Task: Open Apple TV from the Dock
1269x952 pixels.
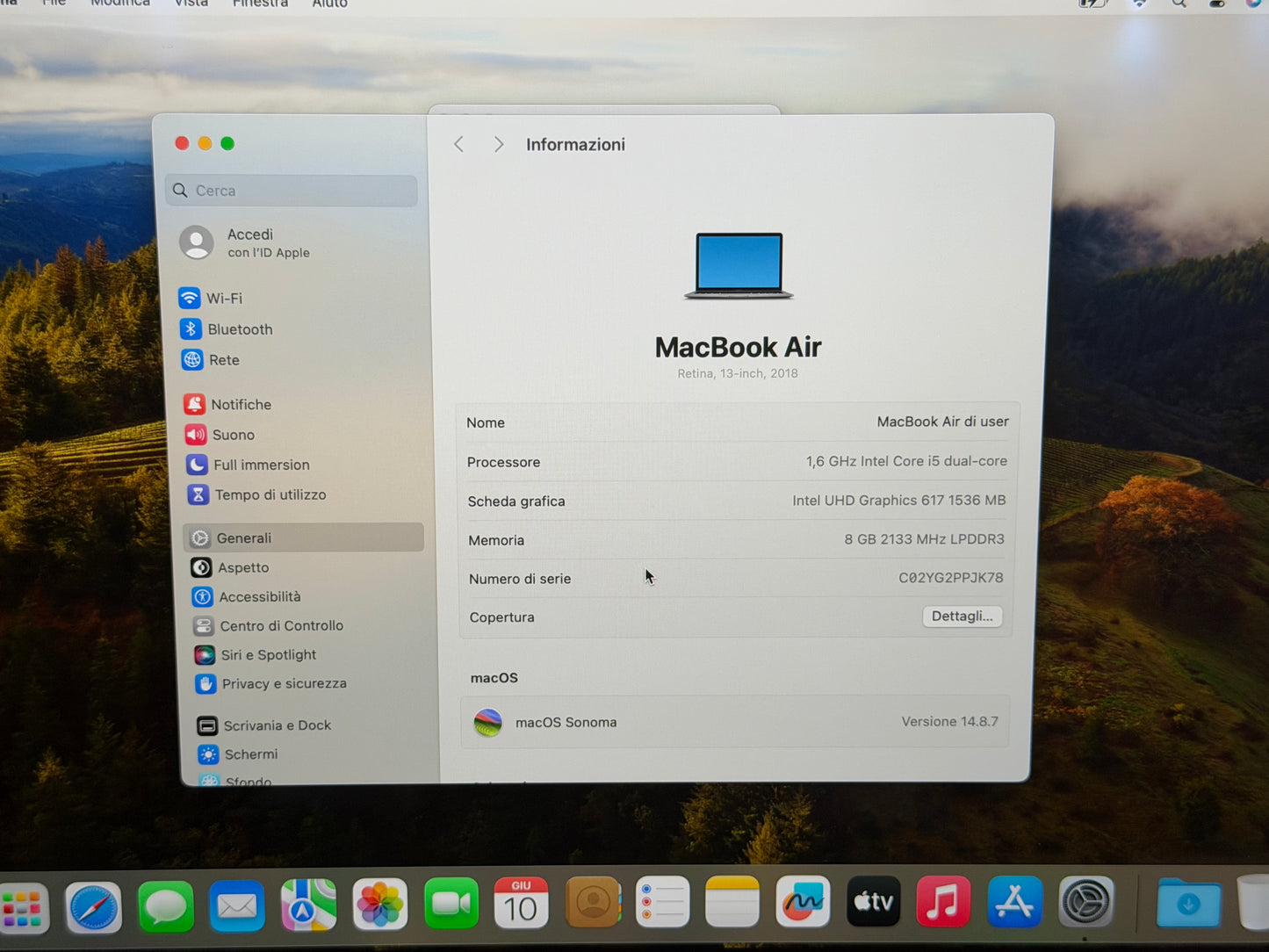Action: 874,901
